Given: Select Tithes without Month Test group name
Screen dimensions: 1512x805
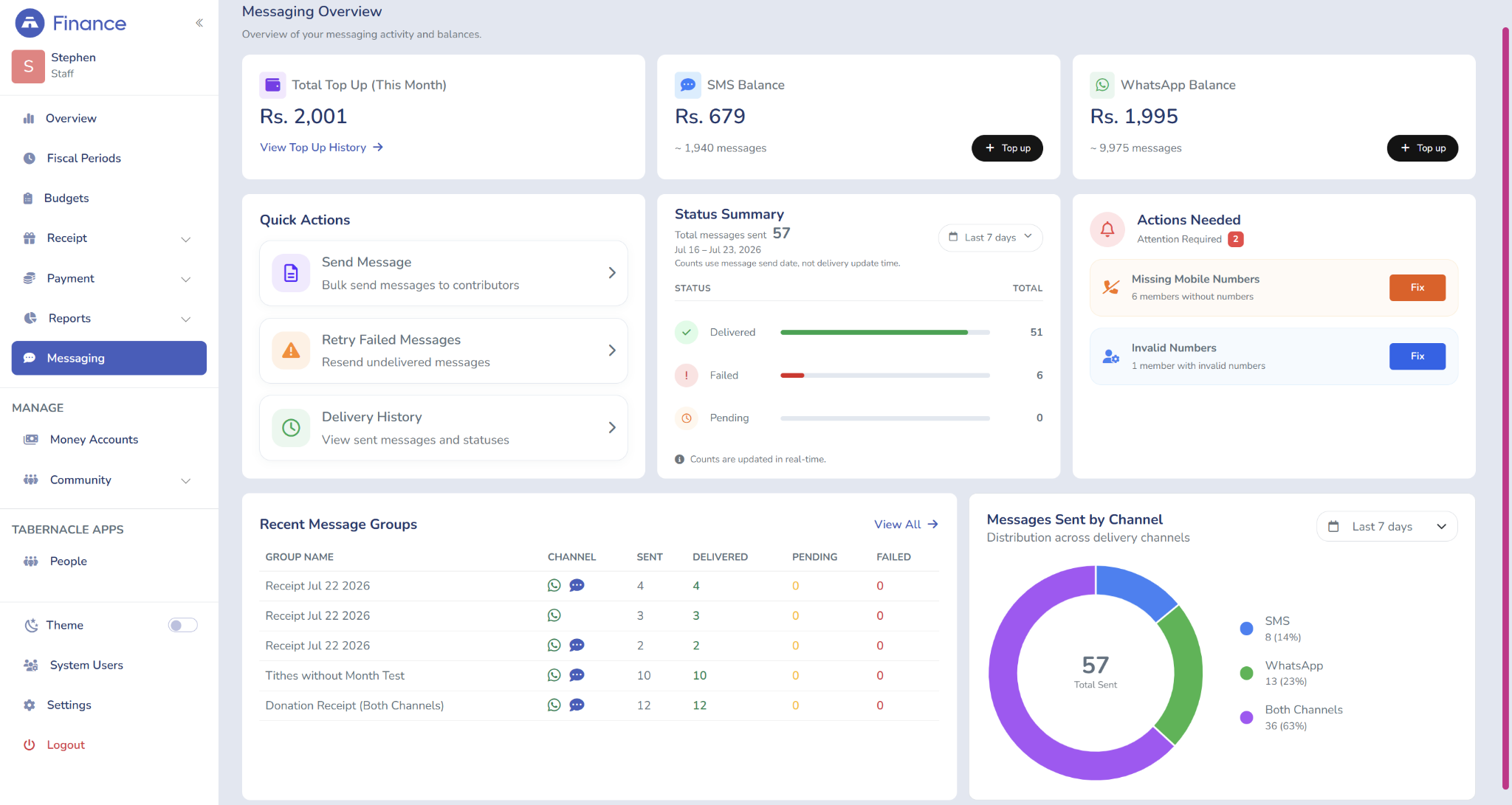Looking at the screenshot, I should tap(334, 675).
